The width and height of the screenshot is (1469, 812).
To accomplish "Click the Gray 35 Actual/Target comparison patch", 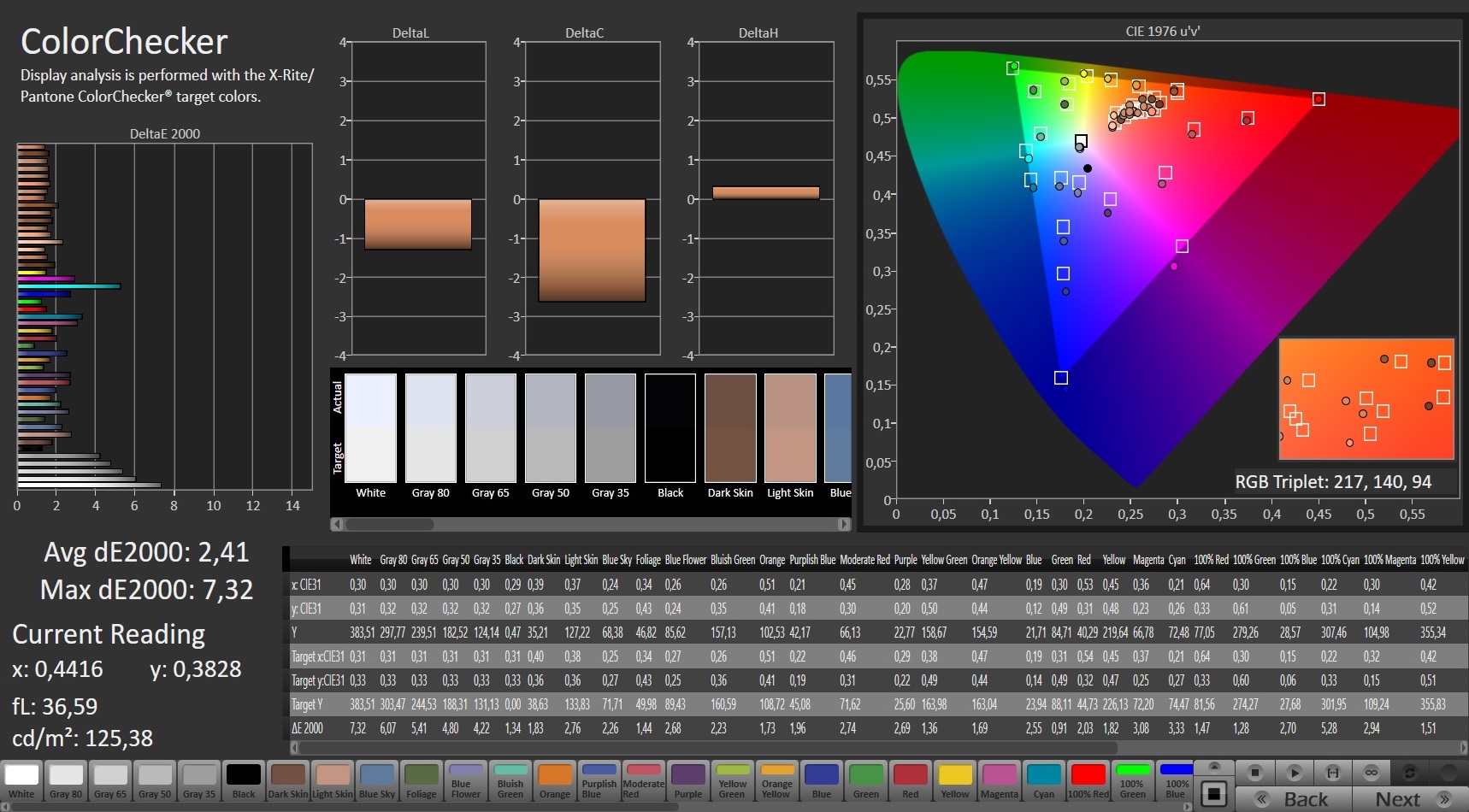I will [x=611, y=428].
